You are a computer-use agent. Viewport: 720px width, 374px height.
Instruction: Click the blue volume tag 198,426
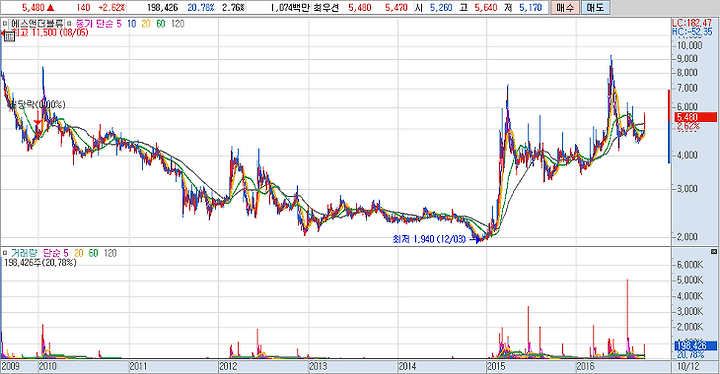click(x=695, y=345)
